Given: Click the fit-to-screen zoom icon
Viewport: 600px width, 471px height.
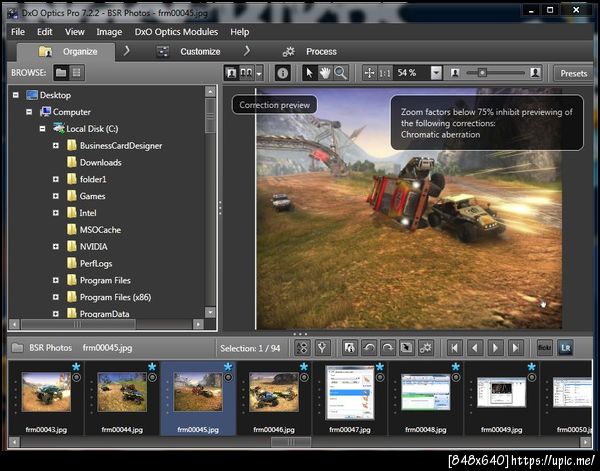Looking at the screenshot, I should coord(370,73).
